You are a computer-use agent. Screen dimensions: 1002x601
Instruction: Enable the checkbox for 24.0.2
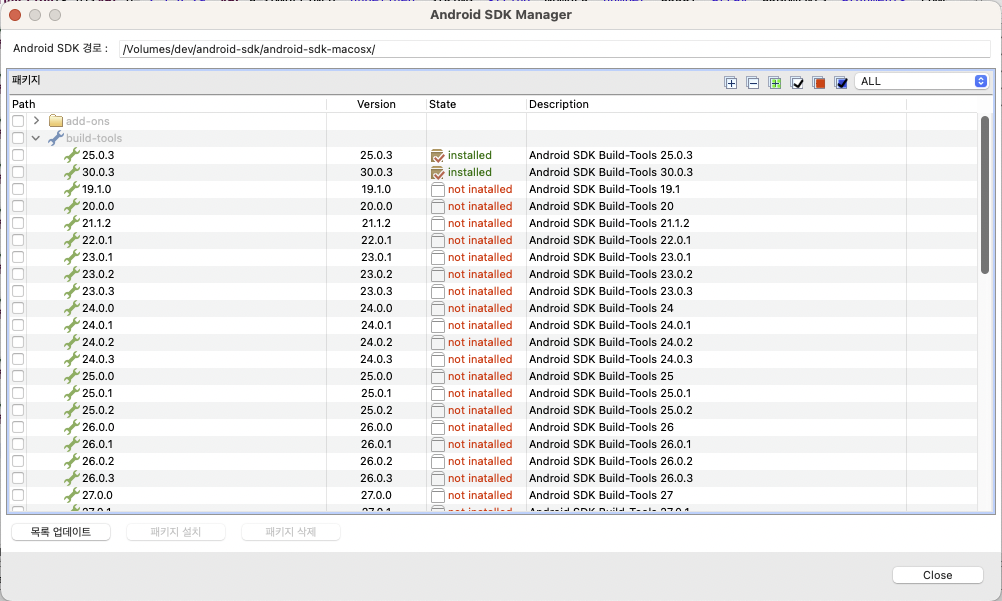[18, 342]
